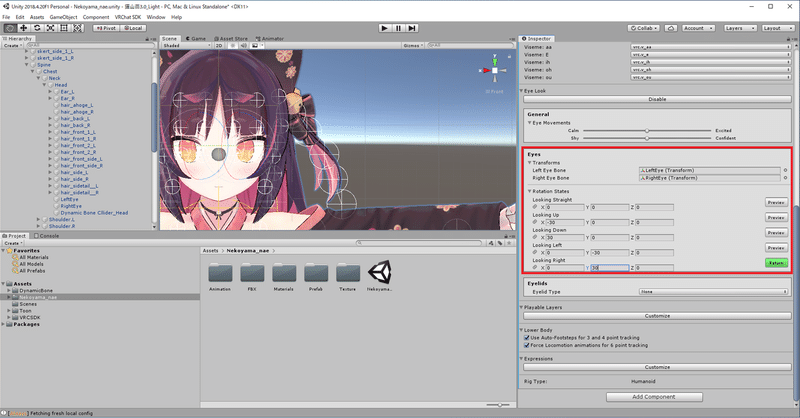Toggle 2D scene view mode

(x=219, y=45)
